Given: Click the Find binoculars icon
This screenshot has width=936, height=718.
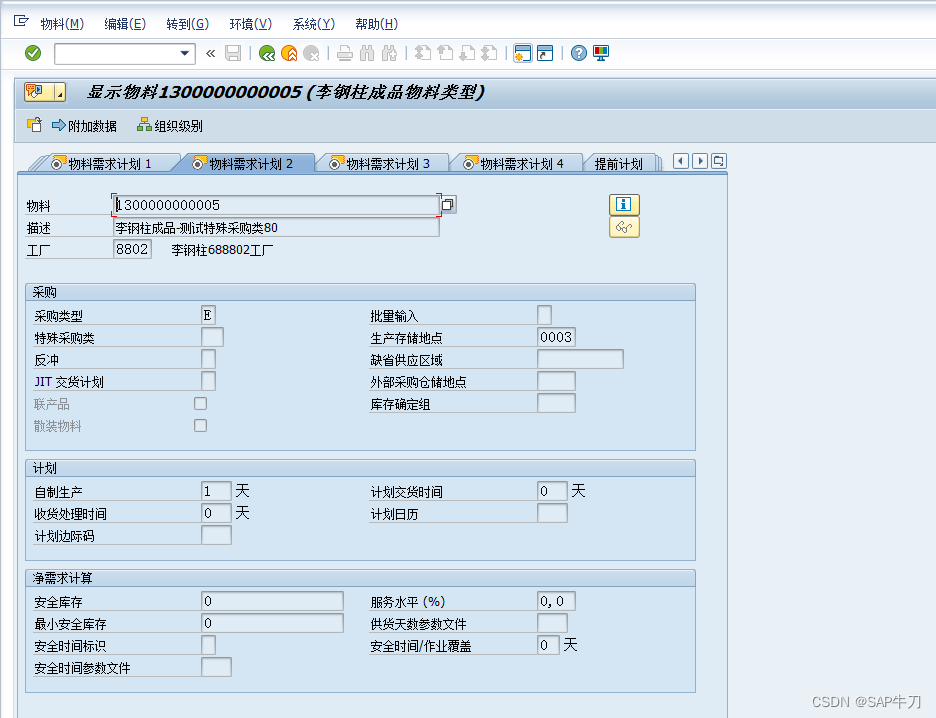Looking at the screenshot, I should [367, 53].
